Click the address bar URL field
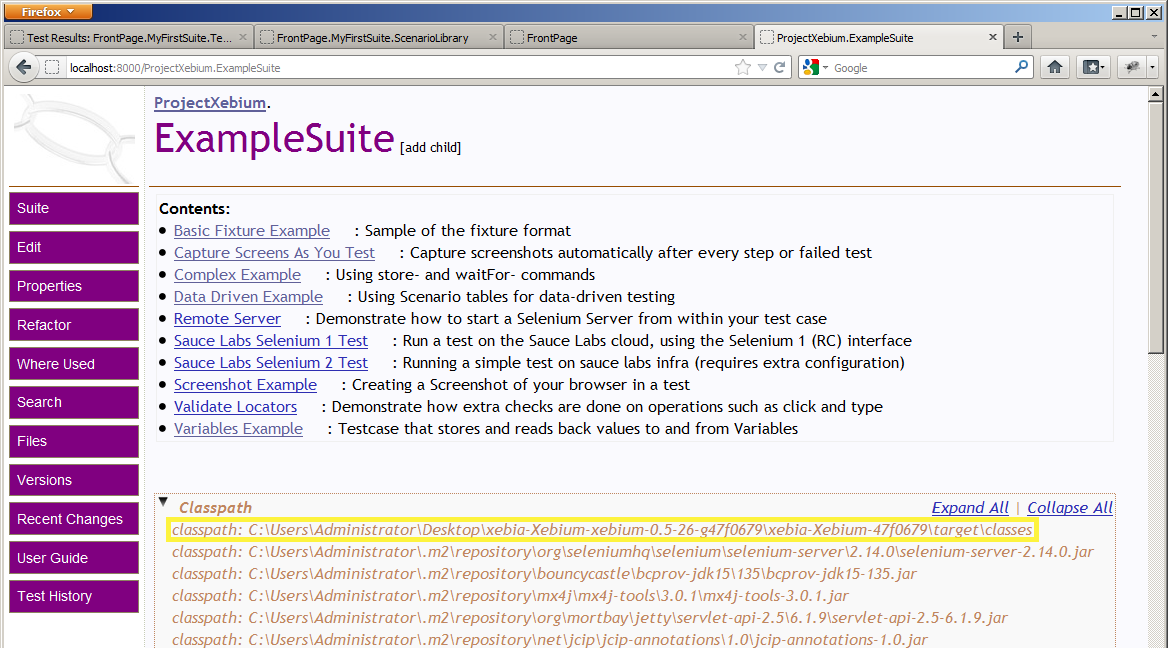 399,68
